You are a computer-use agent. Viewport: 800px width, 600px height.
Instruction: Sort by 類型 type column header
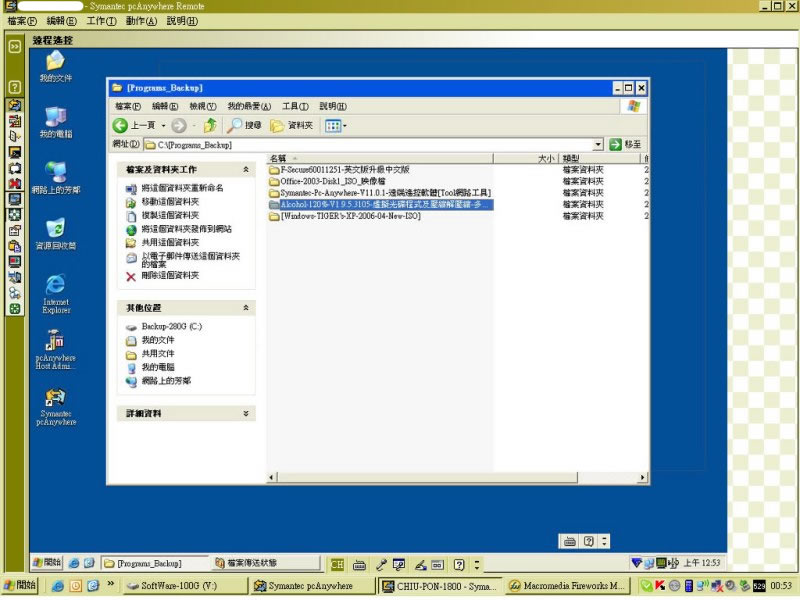click(599, 159)
